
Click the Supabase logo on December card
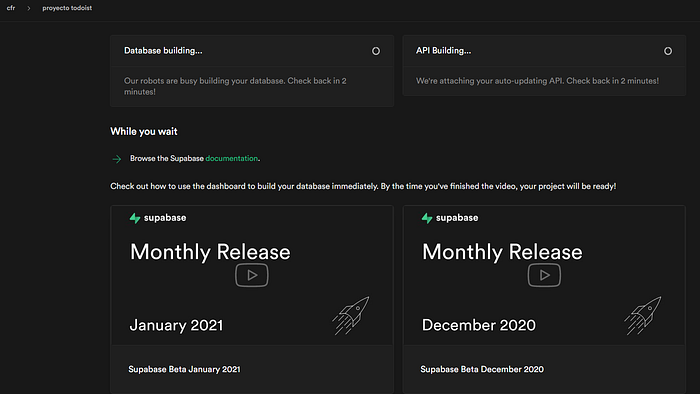(x=450, y=218)
